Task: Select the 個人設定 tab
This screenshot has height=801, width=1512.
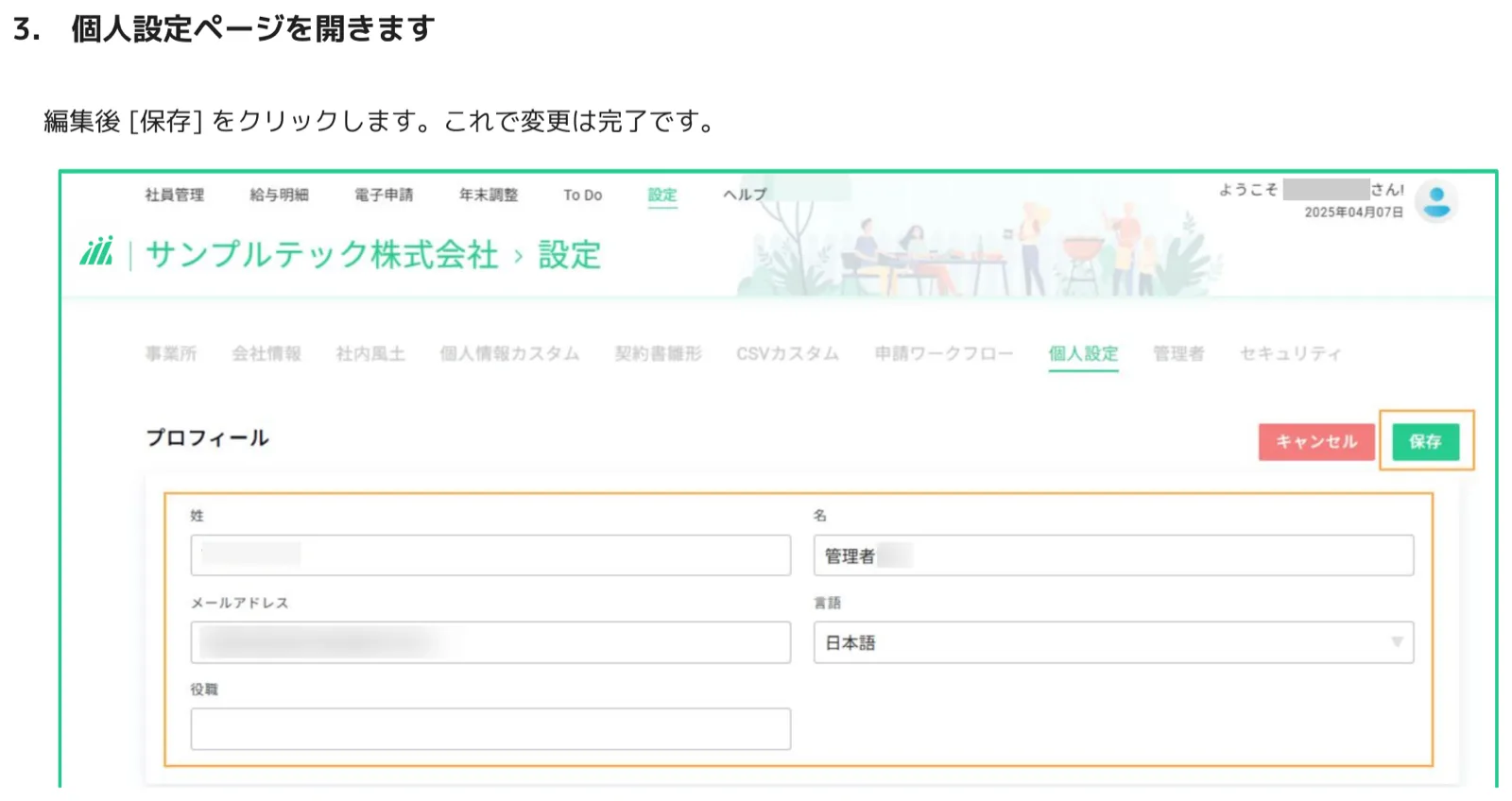Action: [1083, 353]
